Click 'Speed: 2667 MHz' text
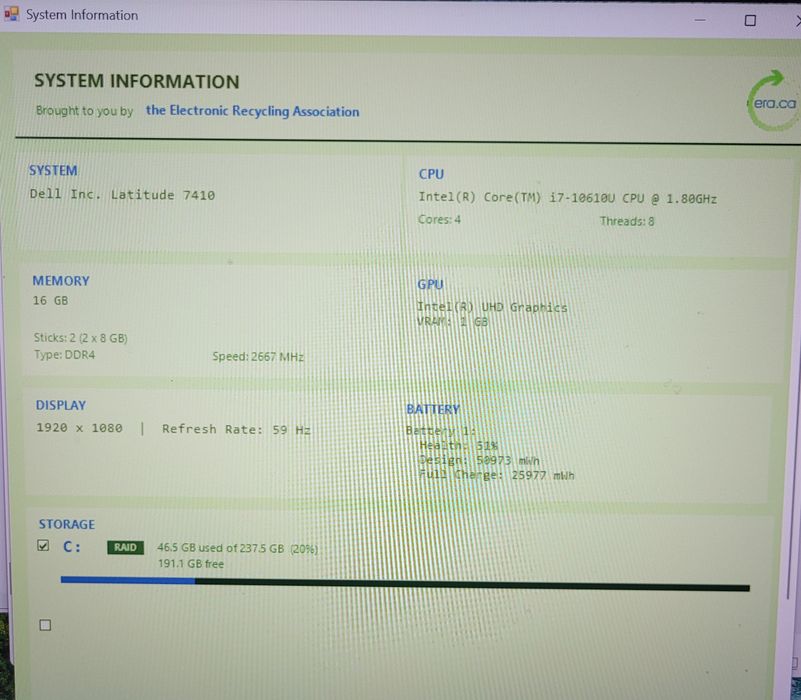801x700 pixels. pos(258,357)
